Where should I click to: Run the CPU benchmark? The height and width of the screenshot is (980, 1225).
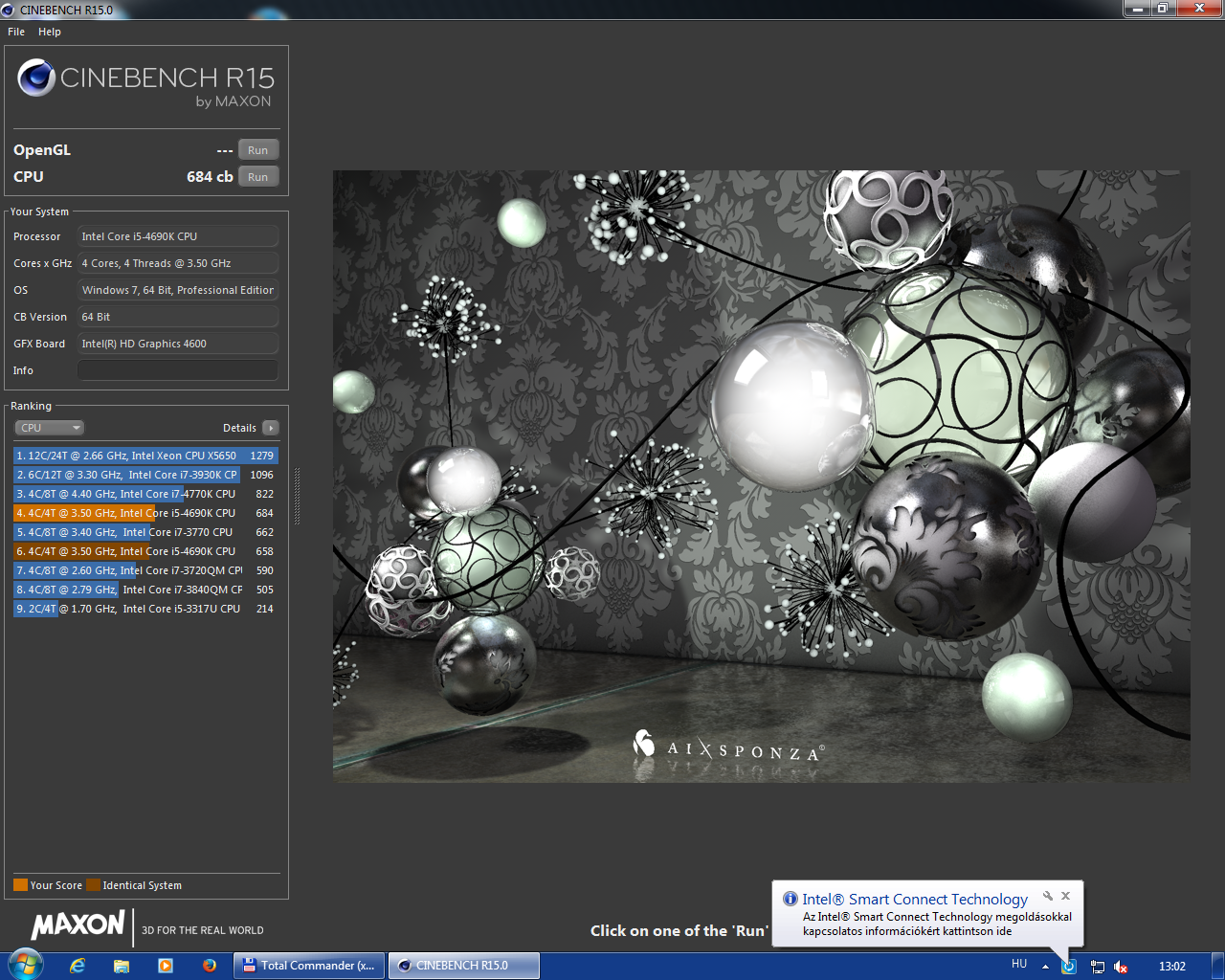click(258, 176)
